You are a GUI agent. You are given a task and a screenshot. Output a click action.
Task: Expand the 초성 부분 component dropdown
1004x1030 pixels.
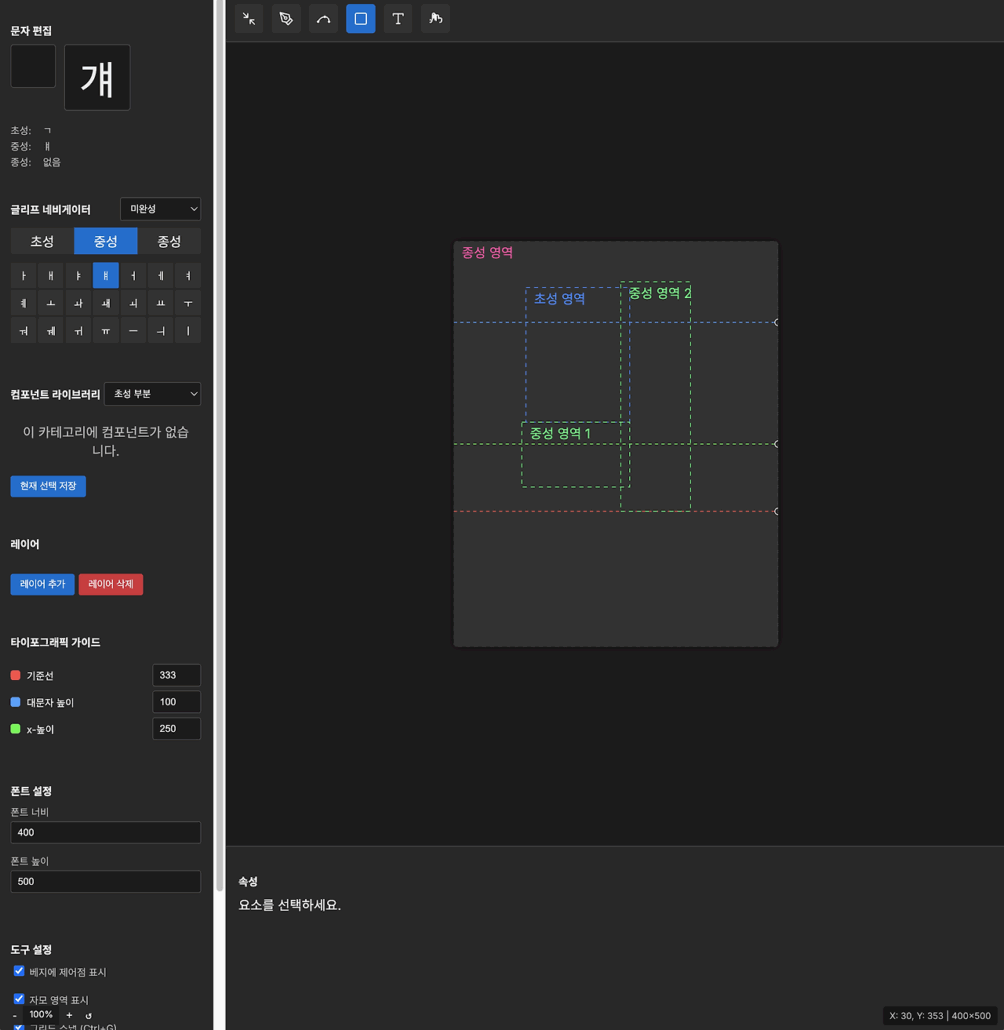pos(152,394)
